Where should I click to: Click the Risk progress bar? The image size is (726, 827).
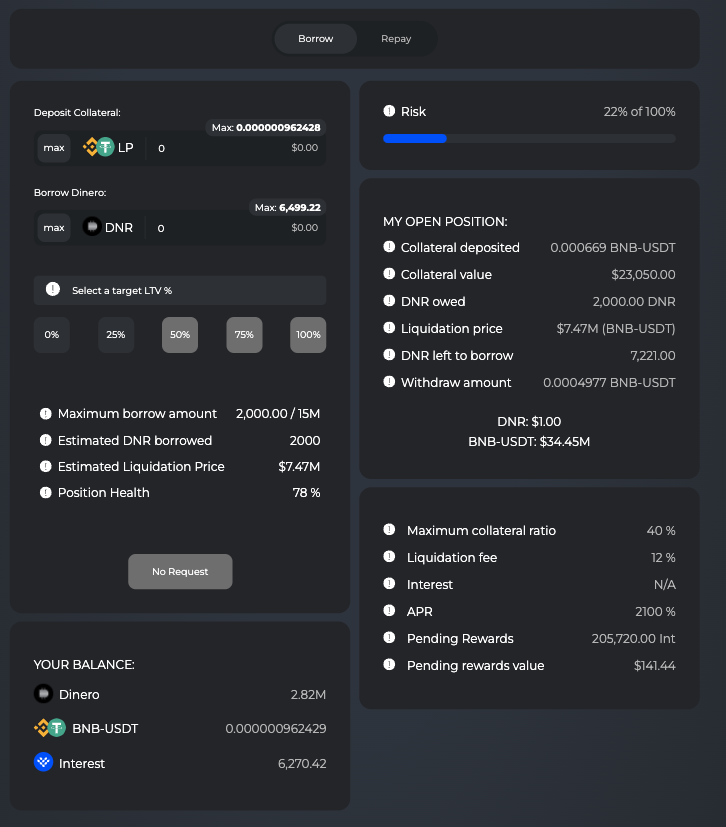[529, 138]
